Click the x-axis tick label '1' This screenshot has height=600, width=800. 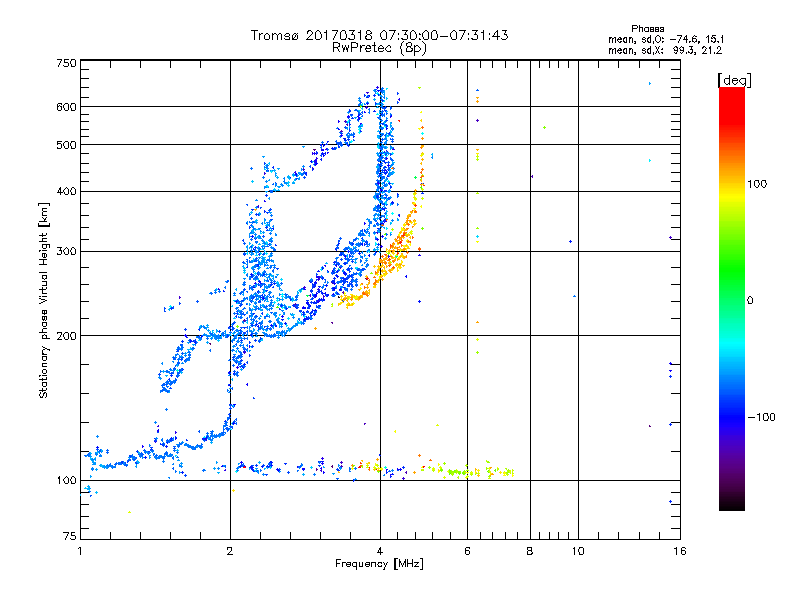coord(80,551)
